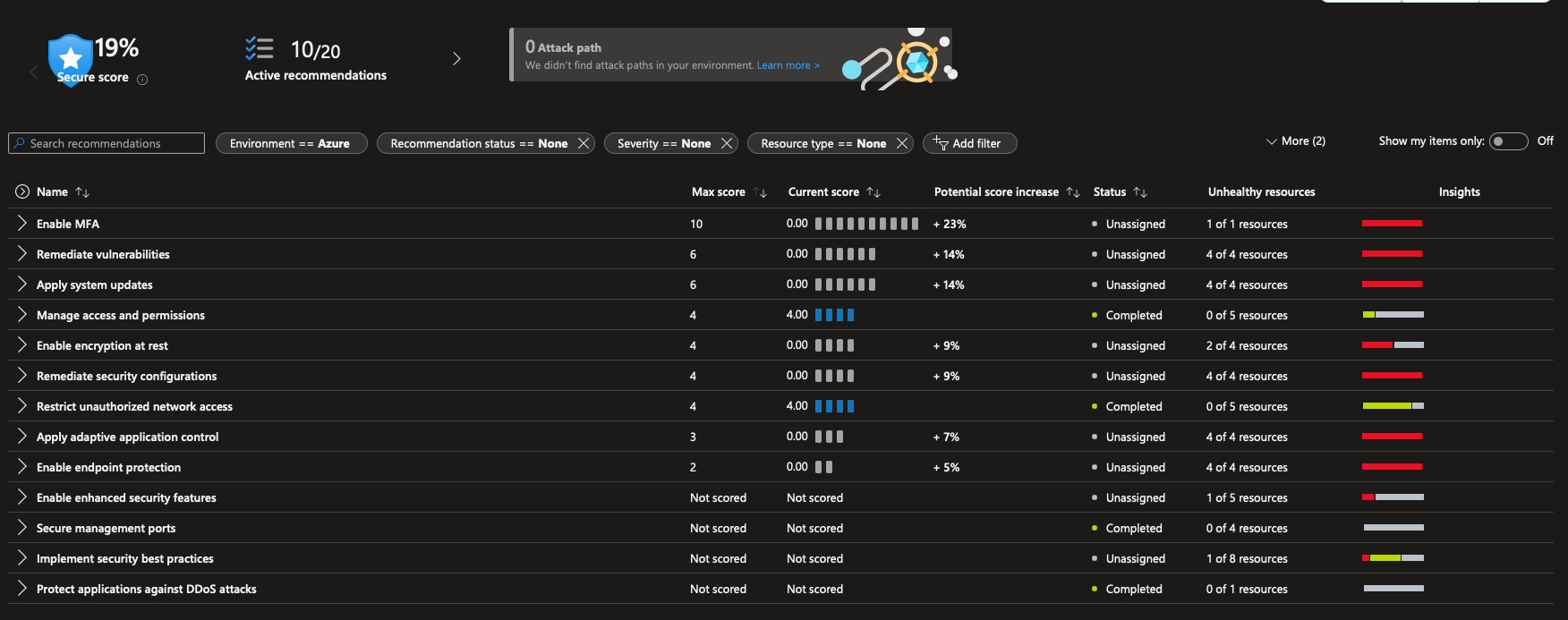
Task: Click Enable encryption at rest health bar
Action: click(1393, 345)
